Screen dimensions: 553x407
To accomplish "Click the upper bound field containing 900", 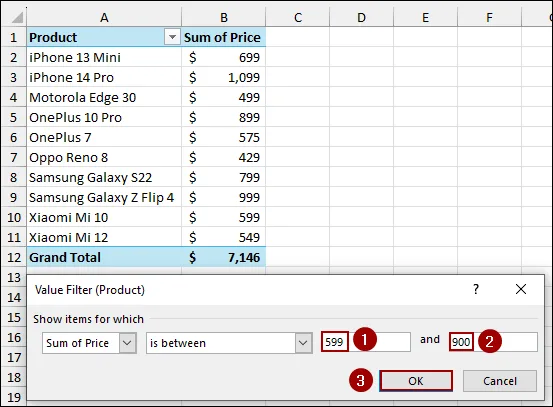I will pos(493,342).
